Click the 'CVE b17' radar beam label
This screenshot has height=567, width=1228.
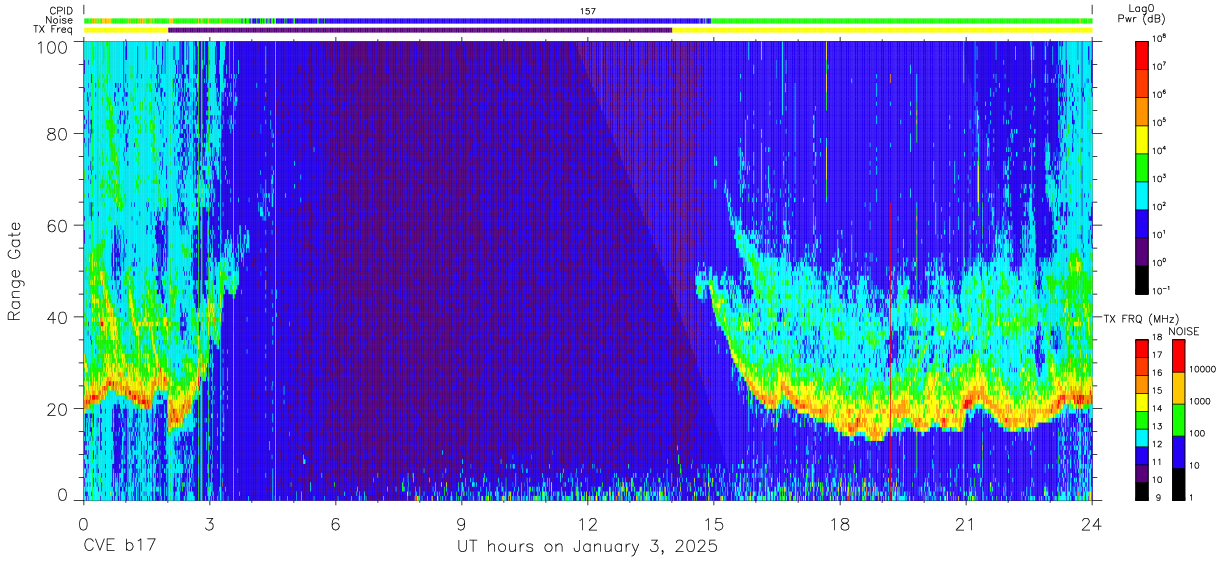tap(120, 547)
